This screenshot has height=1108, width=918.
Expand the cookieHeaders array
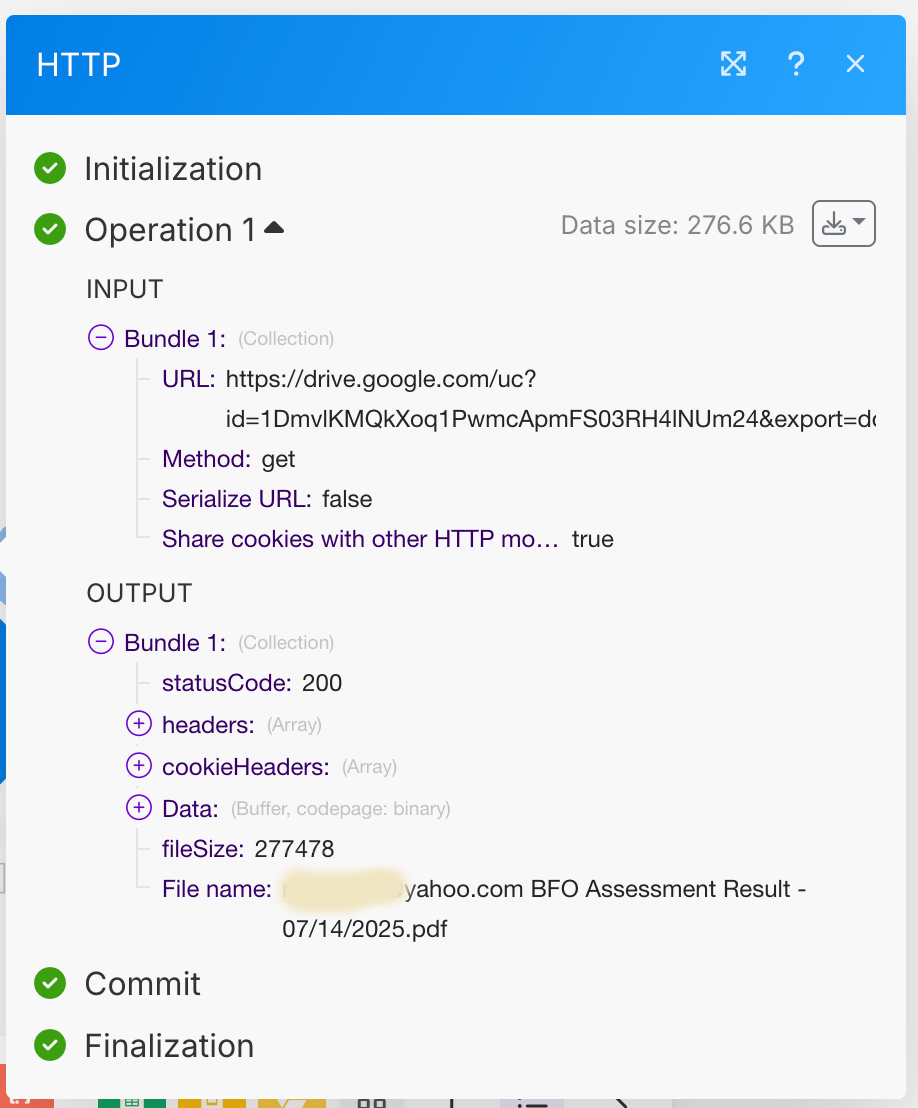click(x=139, y=766)
